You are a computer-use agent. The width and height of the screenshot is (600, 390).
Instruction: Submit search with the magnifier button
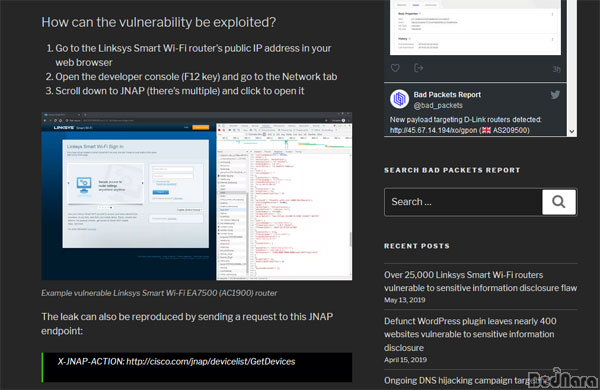pos(559,202)
